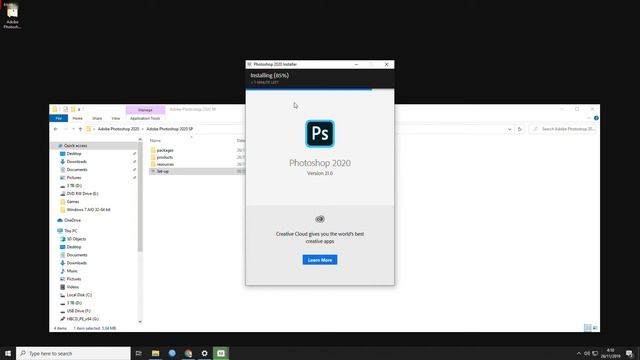Open the products folder
Screen dimensions: 640x360
pyautogui.click(x=164, y=157)
